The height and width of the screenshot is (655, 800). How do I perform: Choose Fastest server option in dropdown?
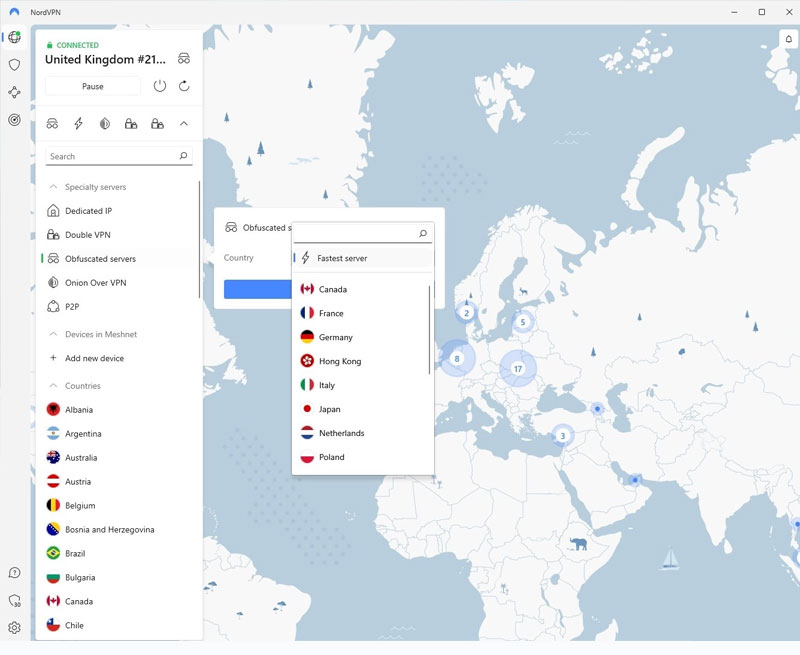[363, 258]
